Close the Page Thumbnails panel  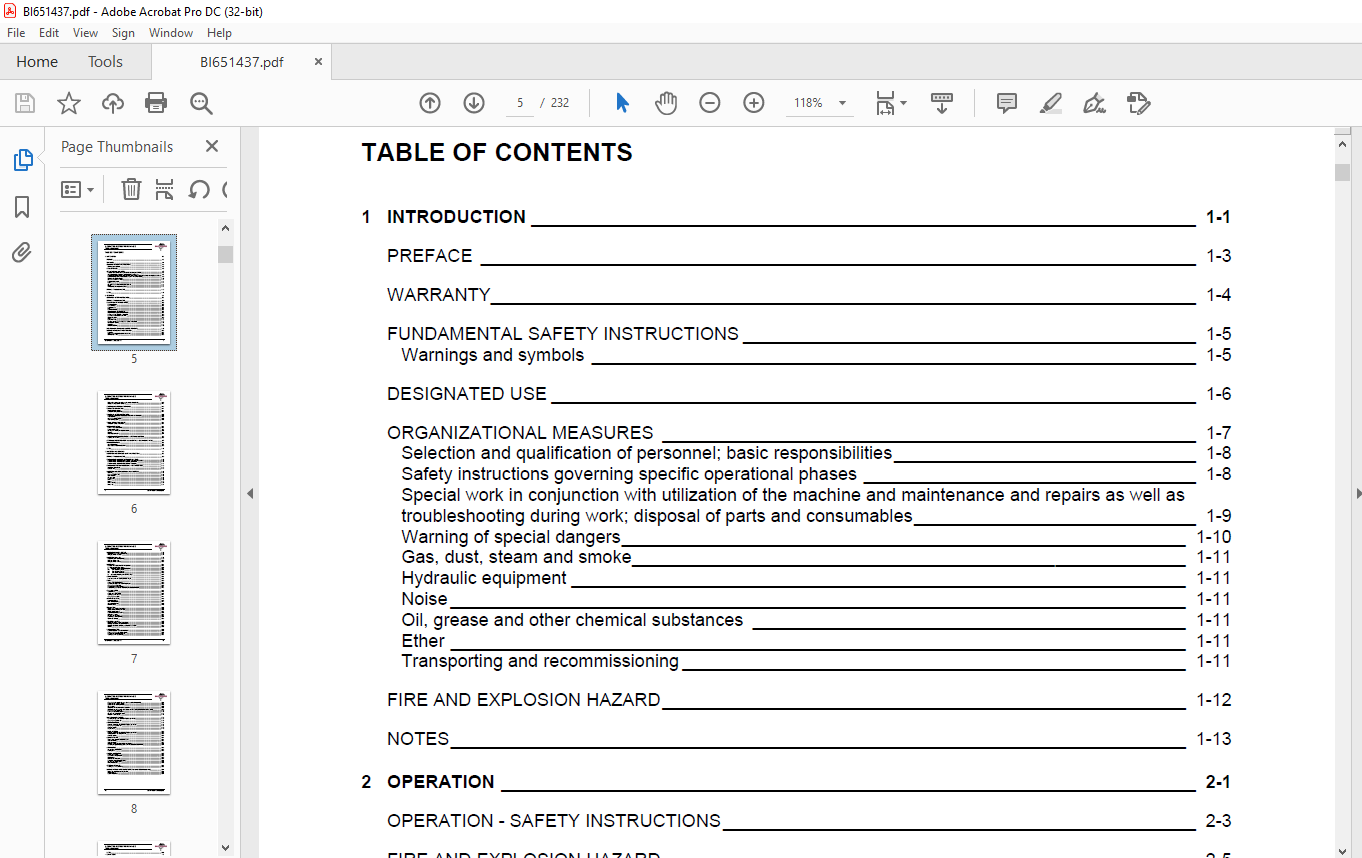(212, 146)
